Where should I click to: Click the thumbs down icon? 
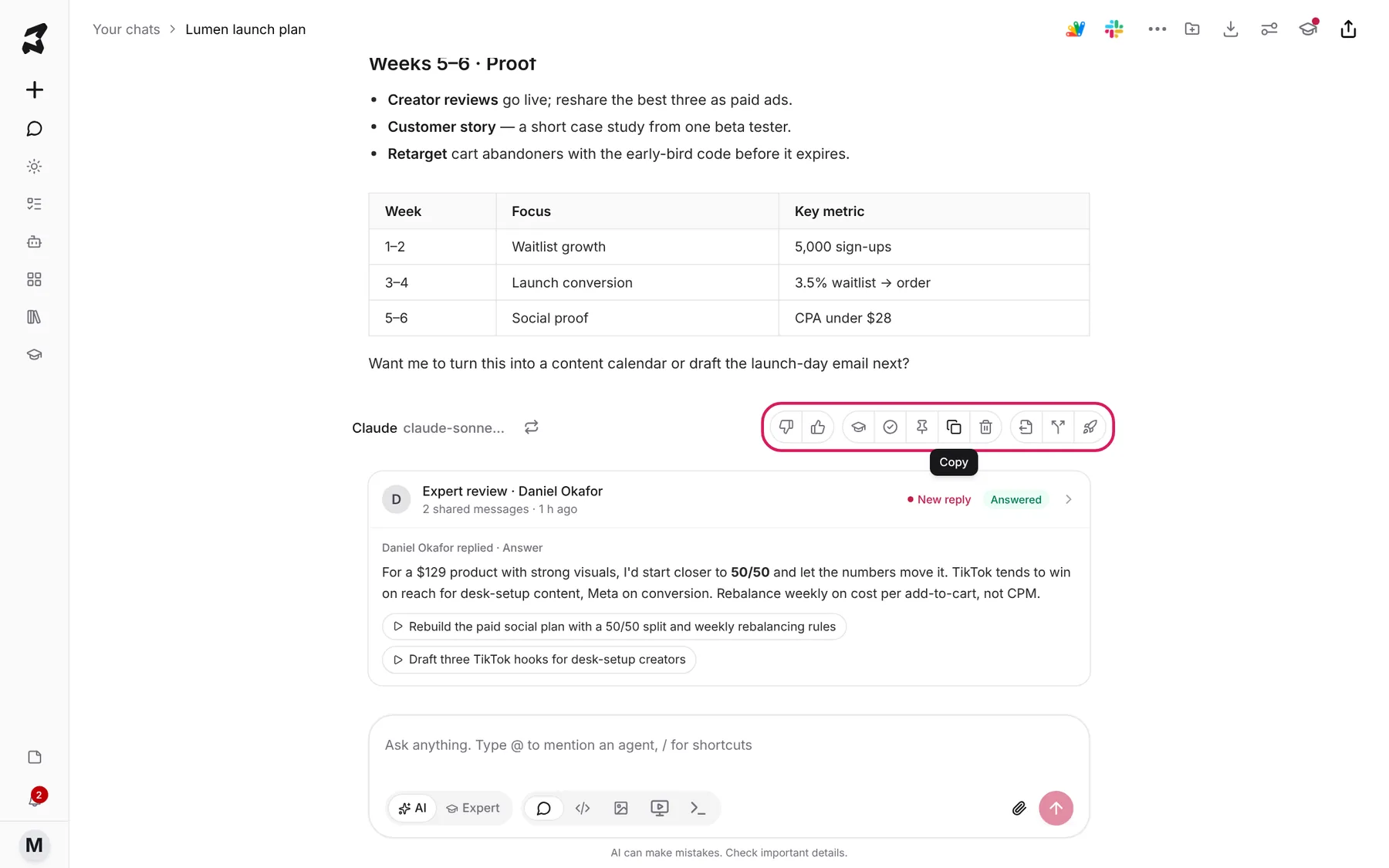pyautogui.click(x=786, y=427)
